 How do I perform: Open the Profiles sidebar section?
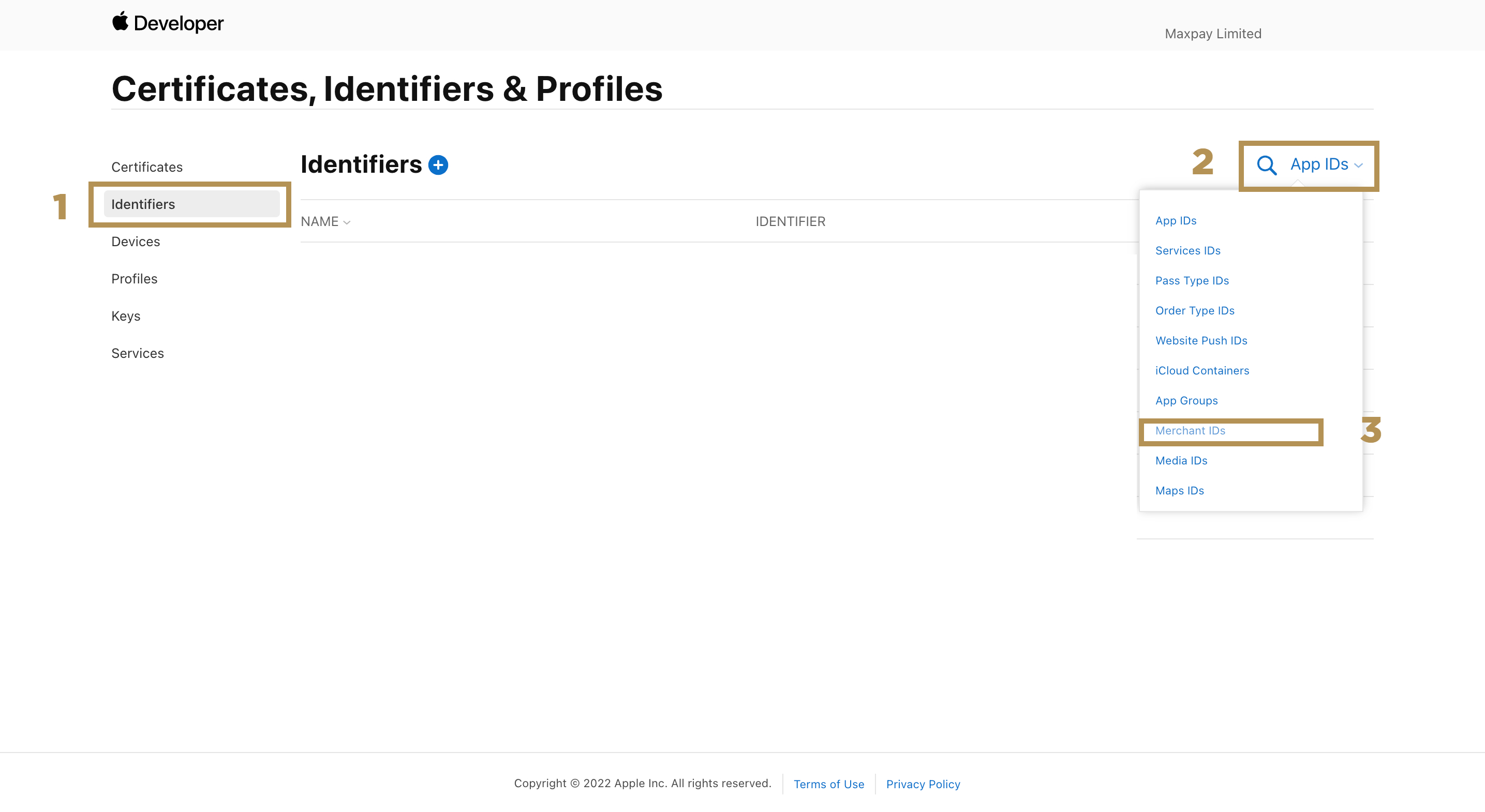[x=133, y=279]
